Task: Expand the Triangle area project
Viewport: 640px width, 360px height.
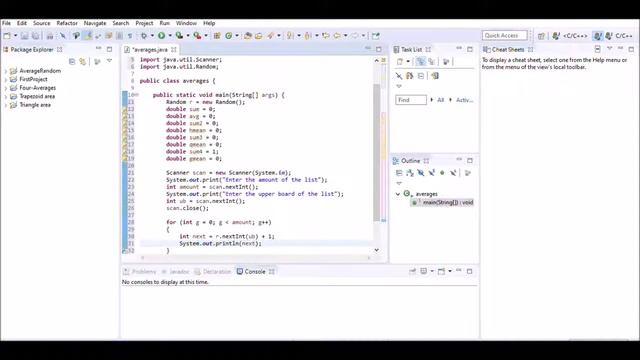Action: 6,105
